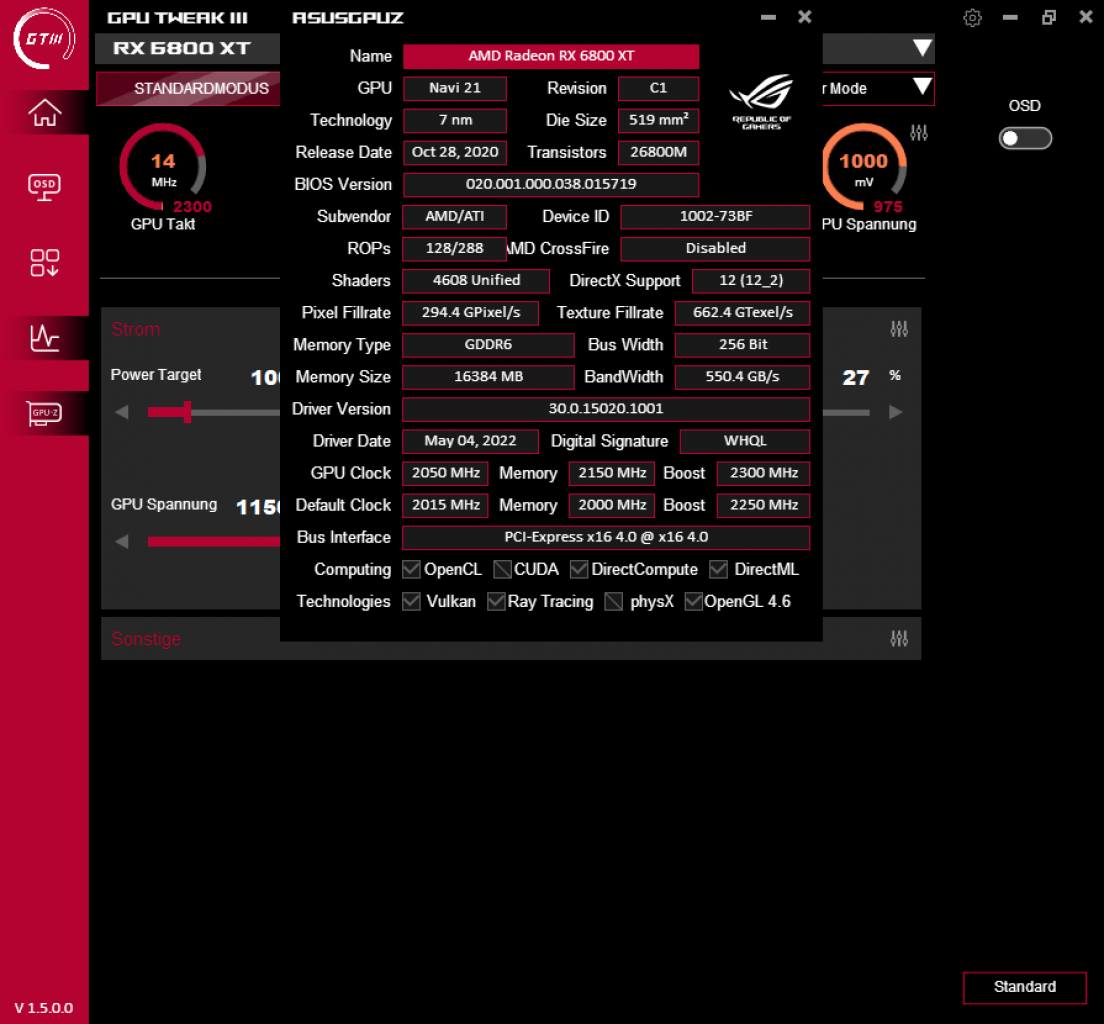Click the 256 Bit bus width value
Image resolution: width=1104 pixels, height=1024 pixels.
[x=743, y=345]
